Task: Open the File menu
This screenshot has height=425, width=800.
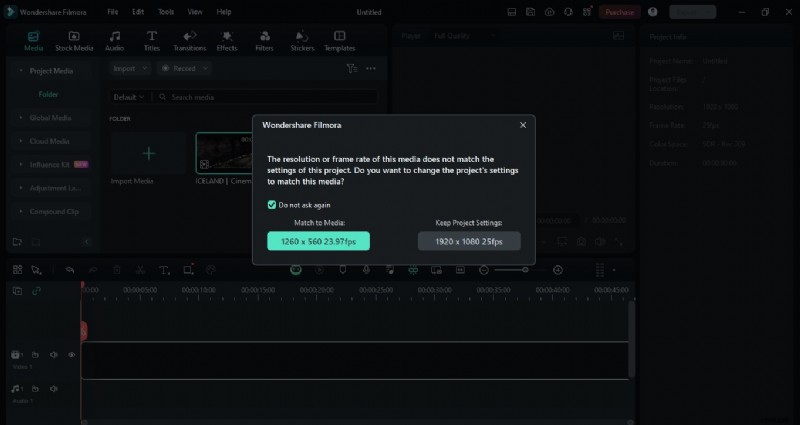Action: click(112, 12)
